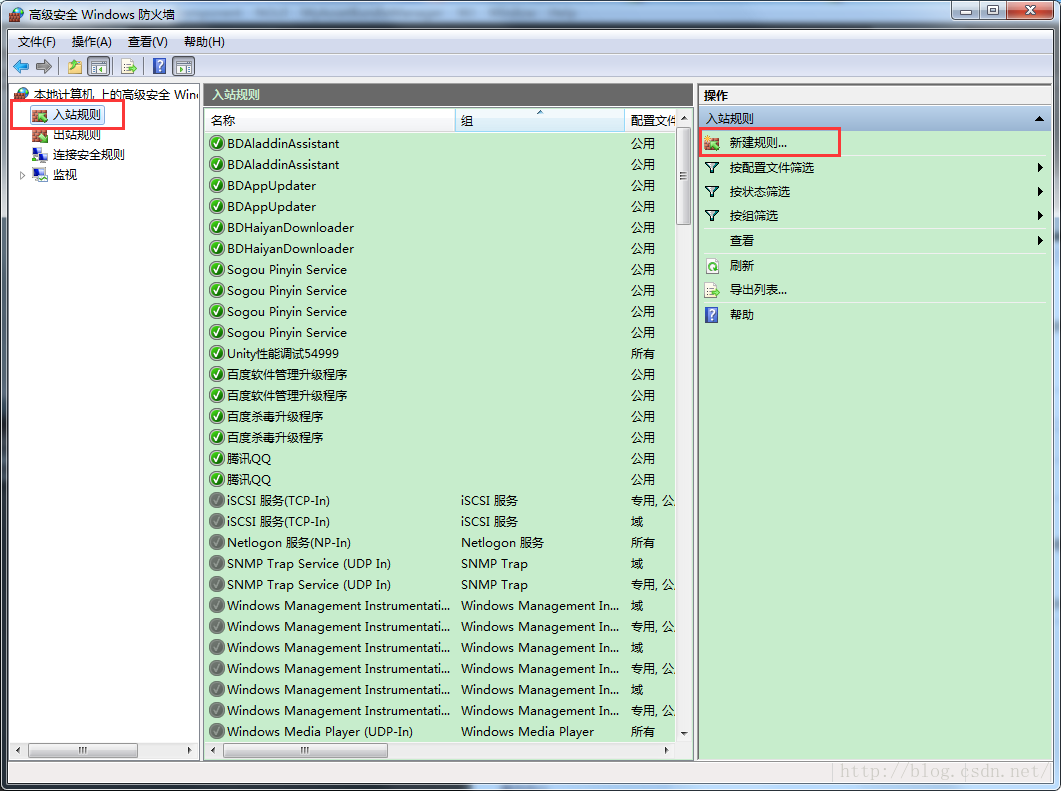The width and height of the screenshot is (1061, 791).
Task: Open 按配置文件筛选 submenu
Action: tap(771, 168)
